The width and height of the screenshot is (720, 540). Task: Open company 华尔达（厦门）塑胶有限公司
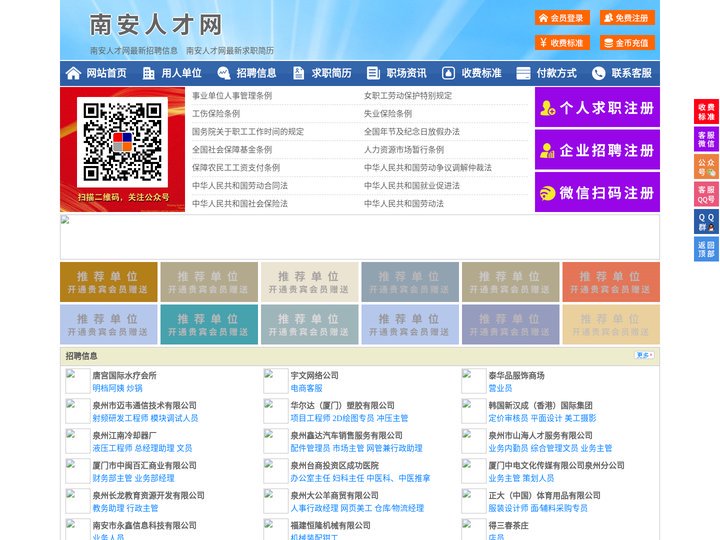pos(343,405)
